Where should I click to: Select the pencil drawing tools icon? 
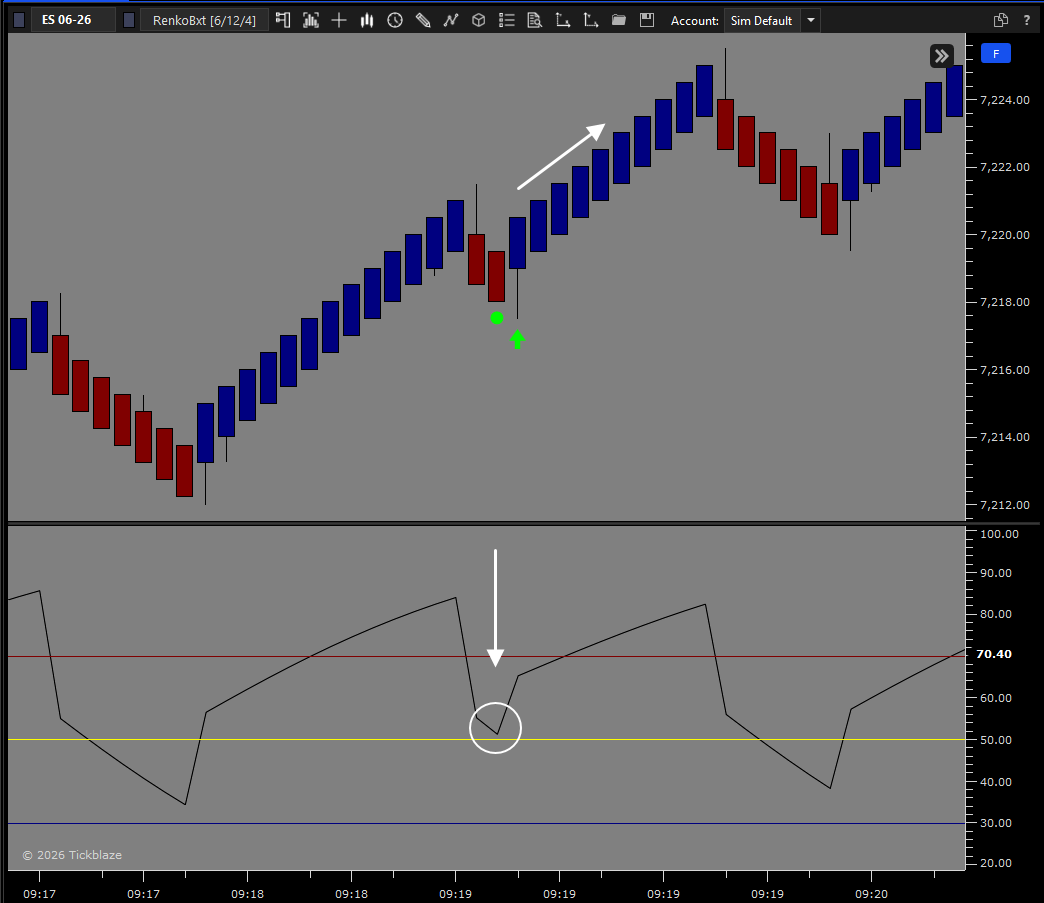click(x=423, y=21)
